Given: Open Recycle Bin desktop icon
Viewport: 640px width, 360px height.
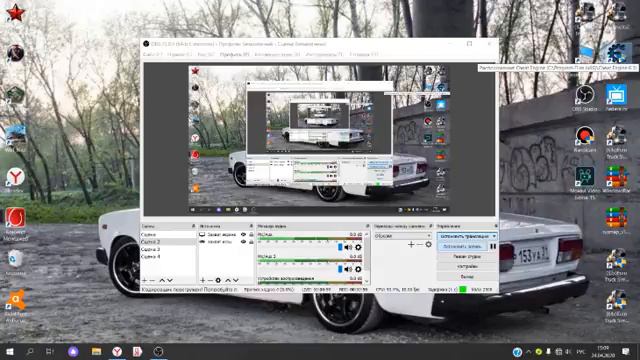Looking at the screenshot, I should [15, 261].
